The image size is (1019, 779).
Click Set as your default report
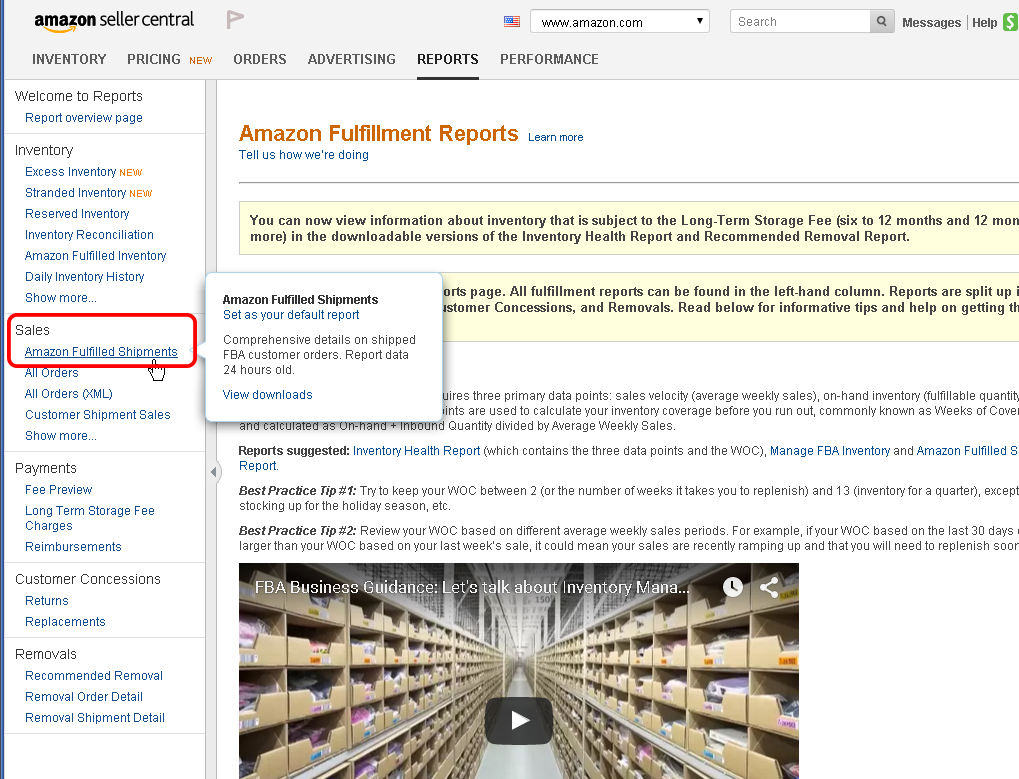[291, 315]
